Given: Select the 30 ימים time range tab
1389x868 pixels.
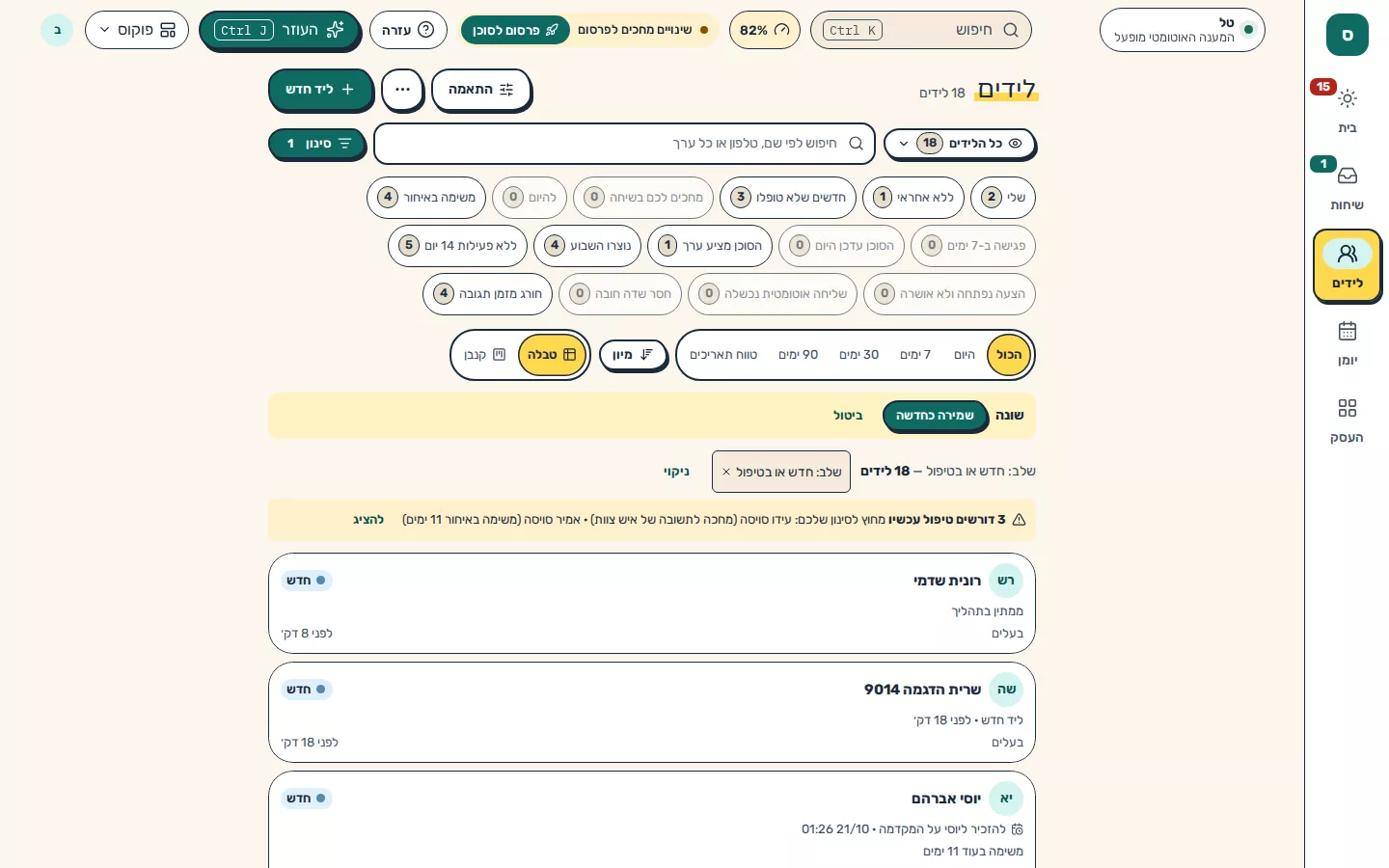Looking at the screenshot, I should 858,355.
